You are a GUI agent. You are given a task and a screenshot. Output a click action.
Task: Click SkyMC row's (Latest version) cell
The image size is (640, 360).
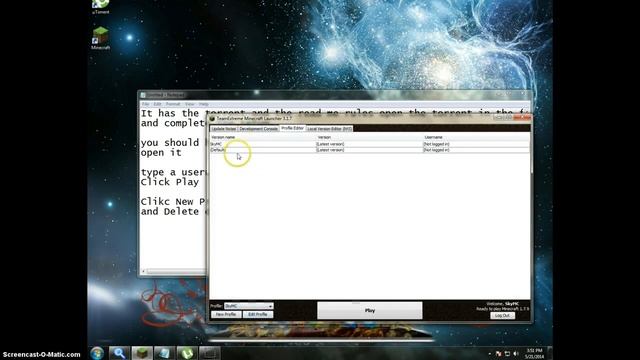330,144
